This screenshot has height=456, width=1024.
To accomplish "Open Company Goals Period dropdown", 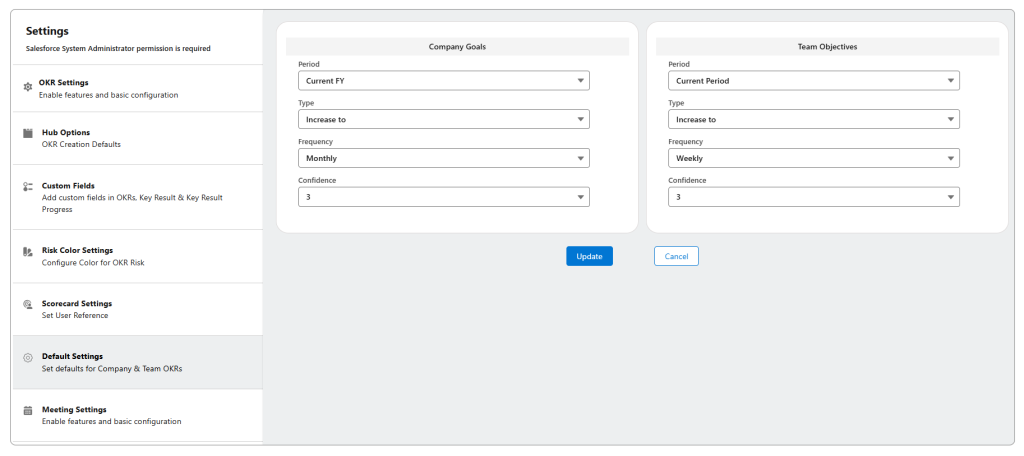I will (x=443, y=81).
